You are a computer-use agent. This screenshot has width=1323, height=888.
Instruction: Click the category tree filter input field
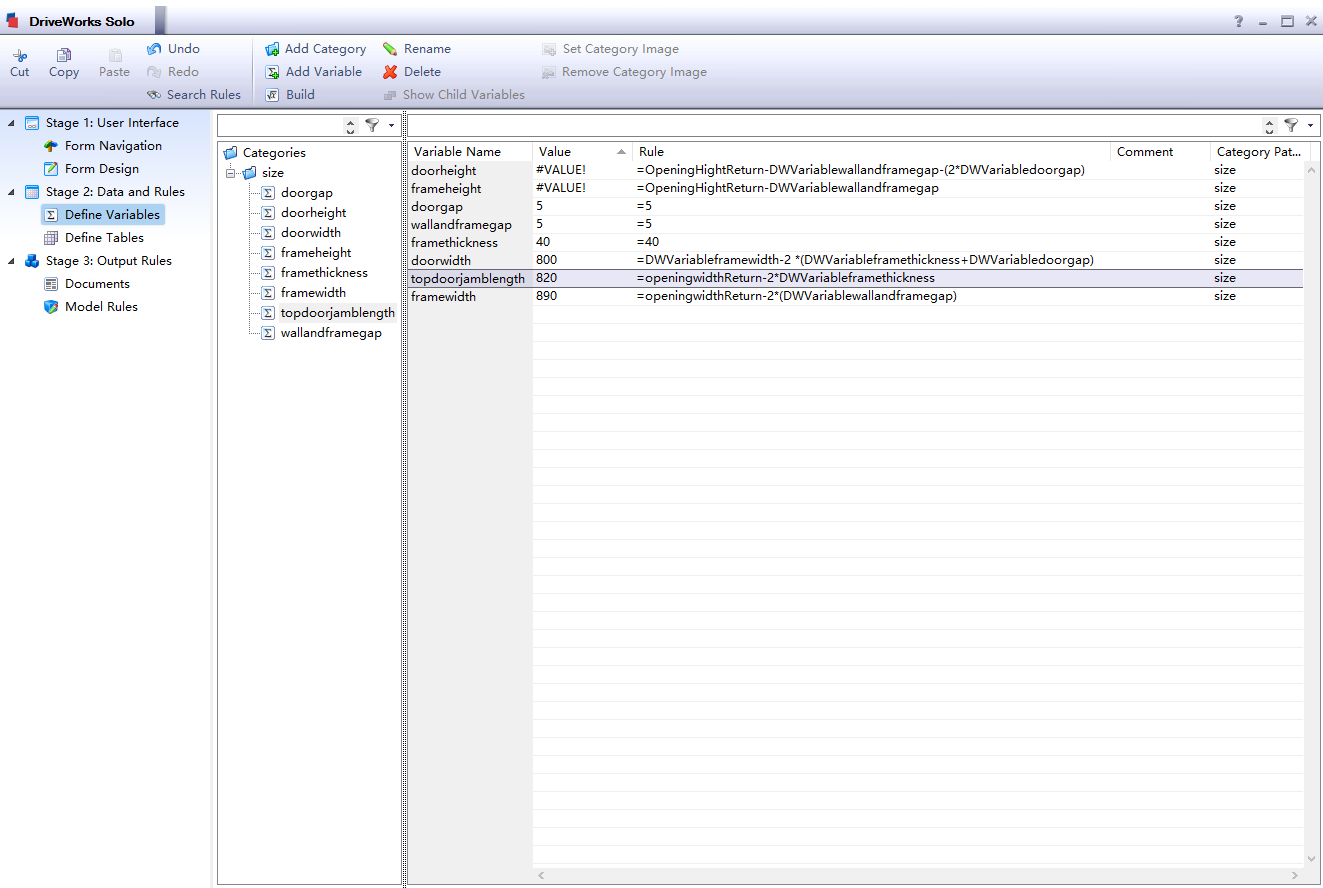(x=279, y=126)
